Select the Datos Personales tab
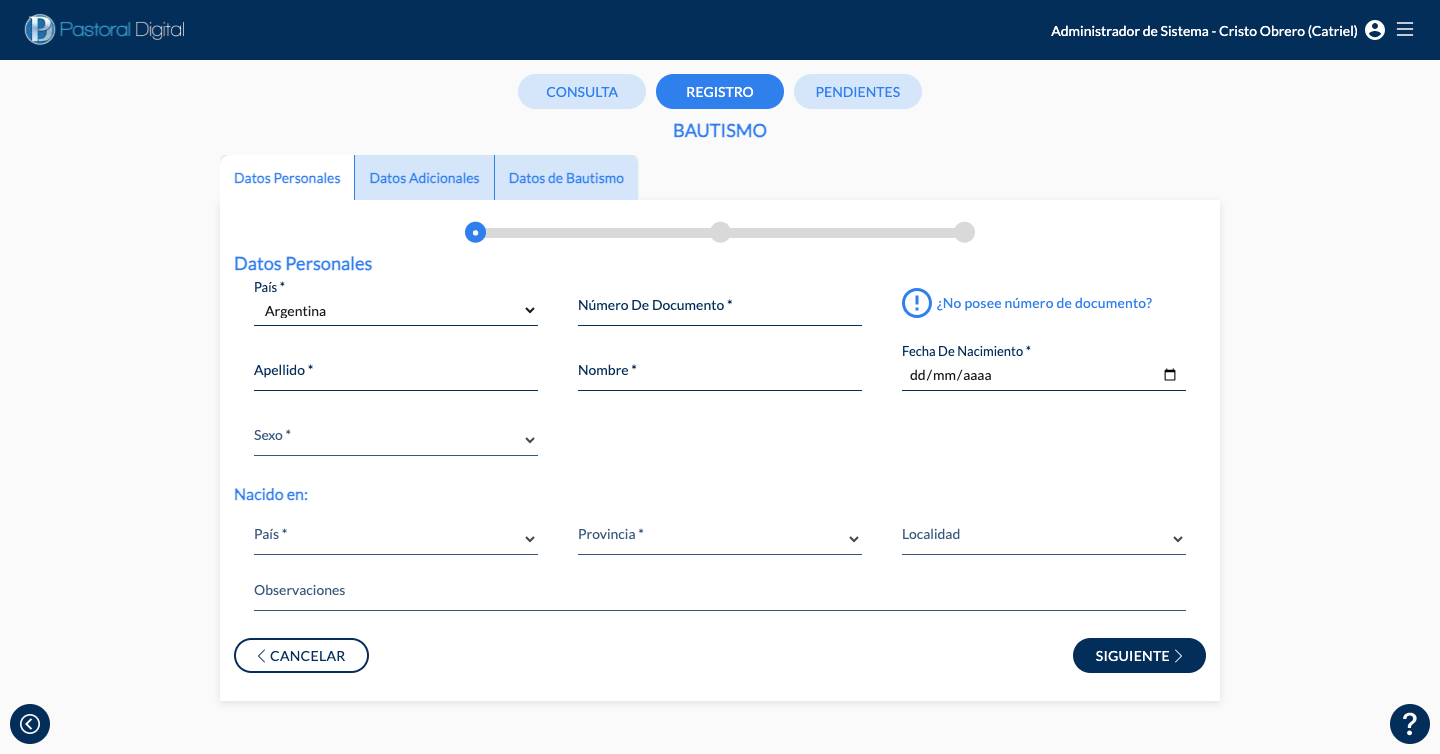Screen dimensions: 1440x754 tap(287, 178)
